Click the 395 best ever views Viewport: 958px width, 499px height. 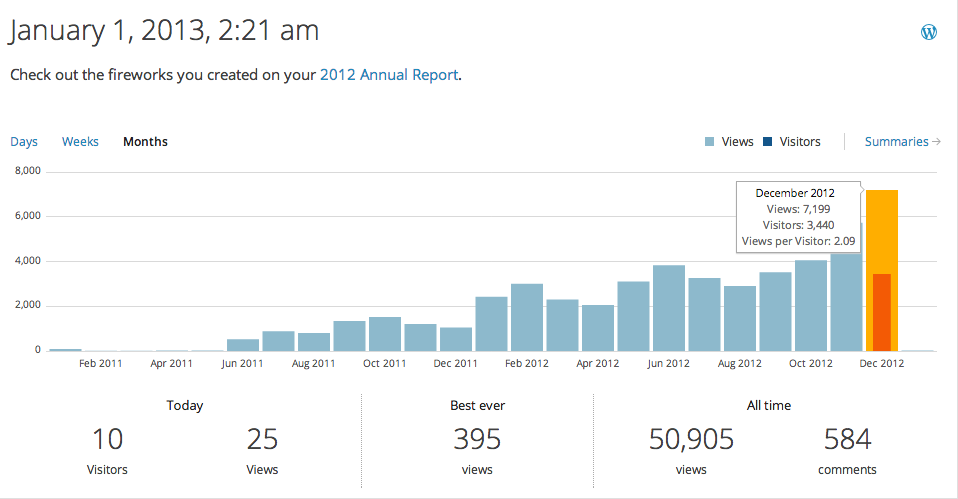pyautogui.click(x=477, y=439)
